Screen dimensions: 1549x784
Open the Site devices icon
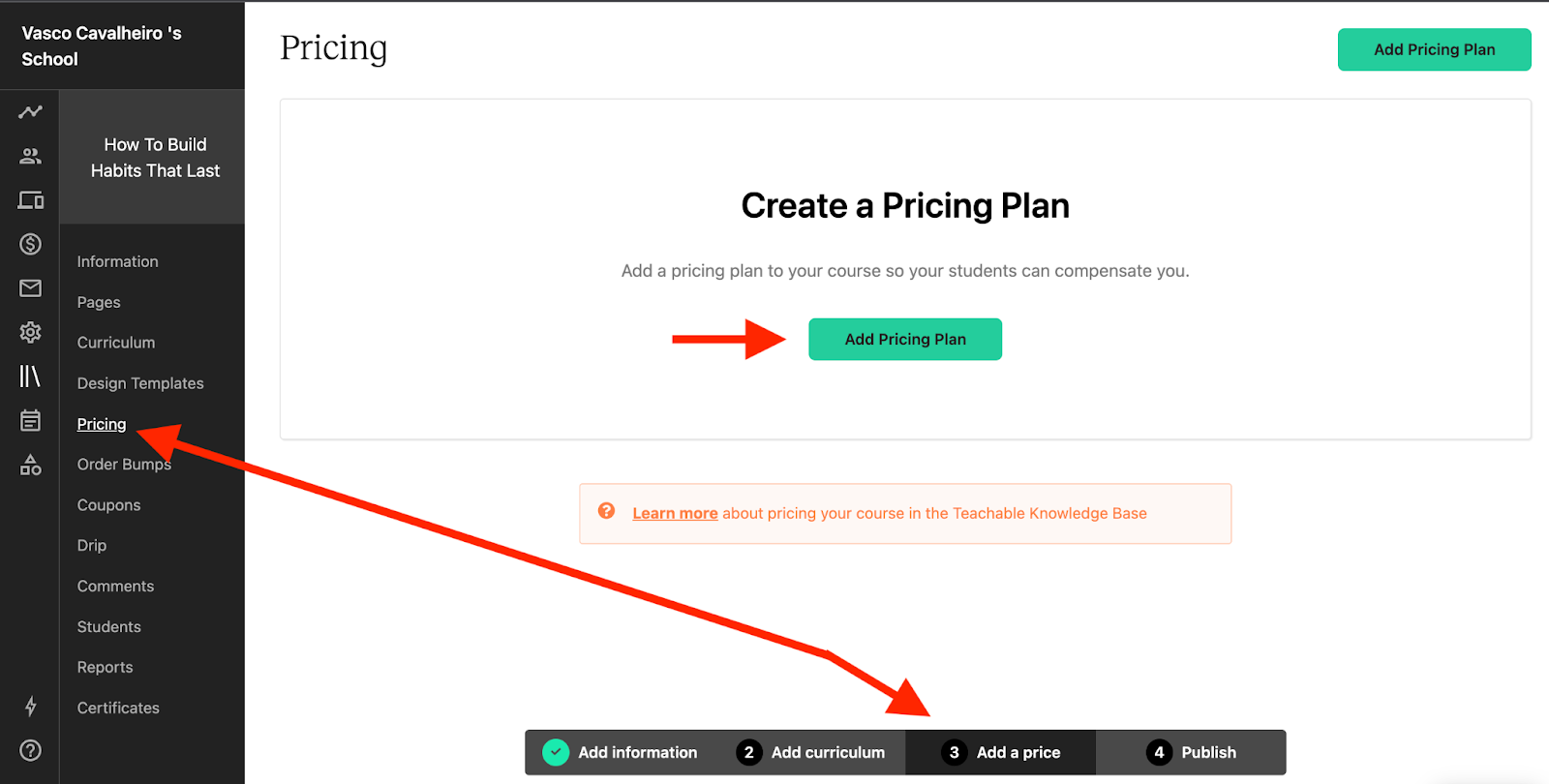[x=30, y=200]
